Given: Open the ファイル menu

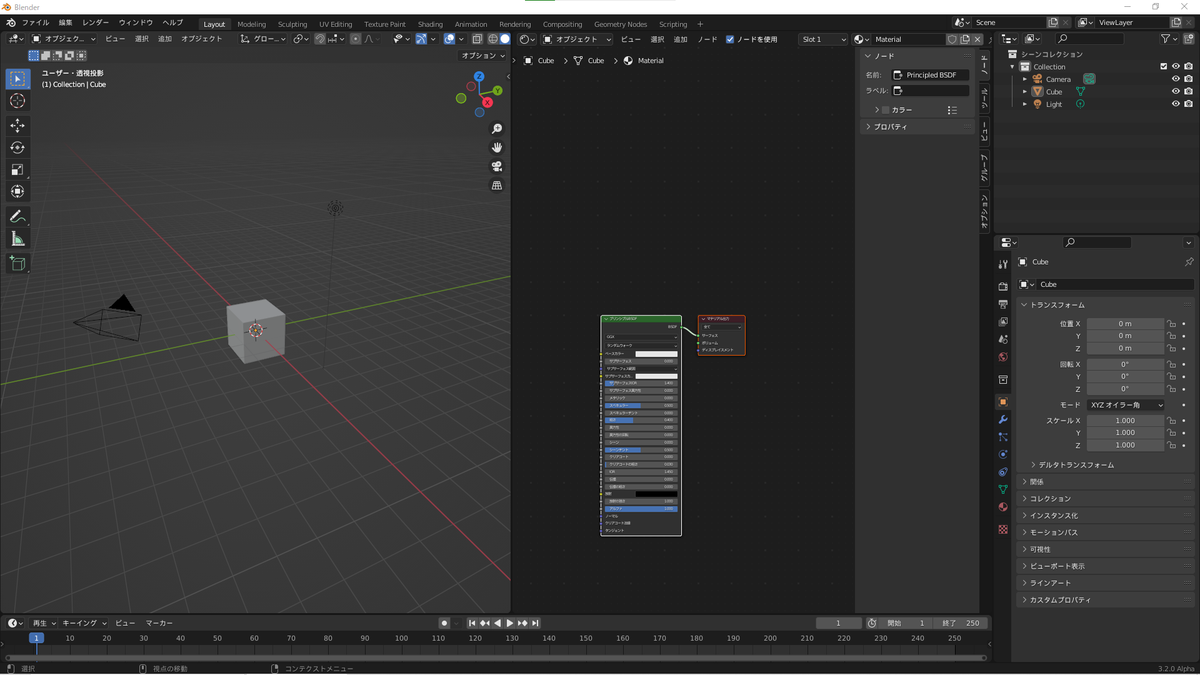Looking at the screenshot, I should point(35,22).
